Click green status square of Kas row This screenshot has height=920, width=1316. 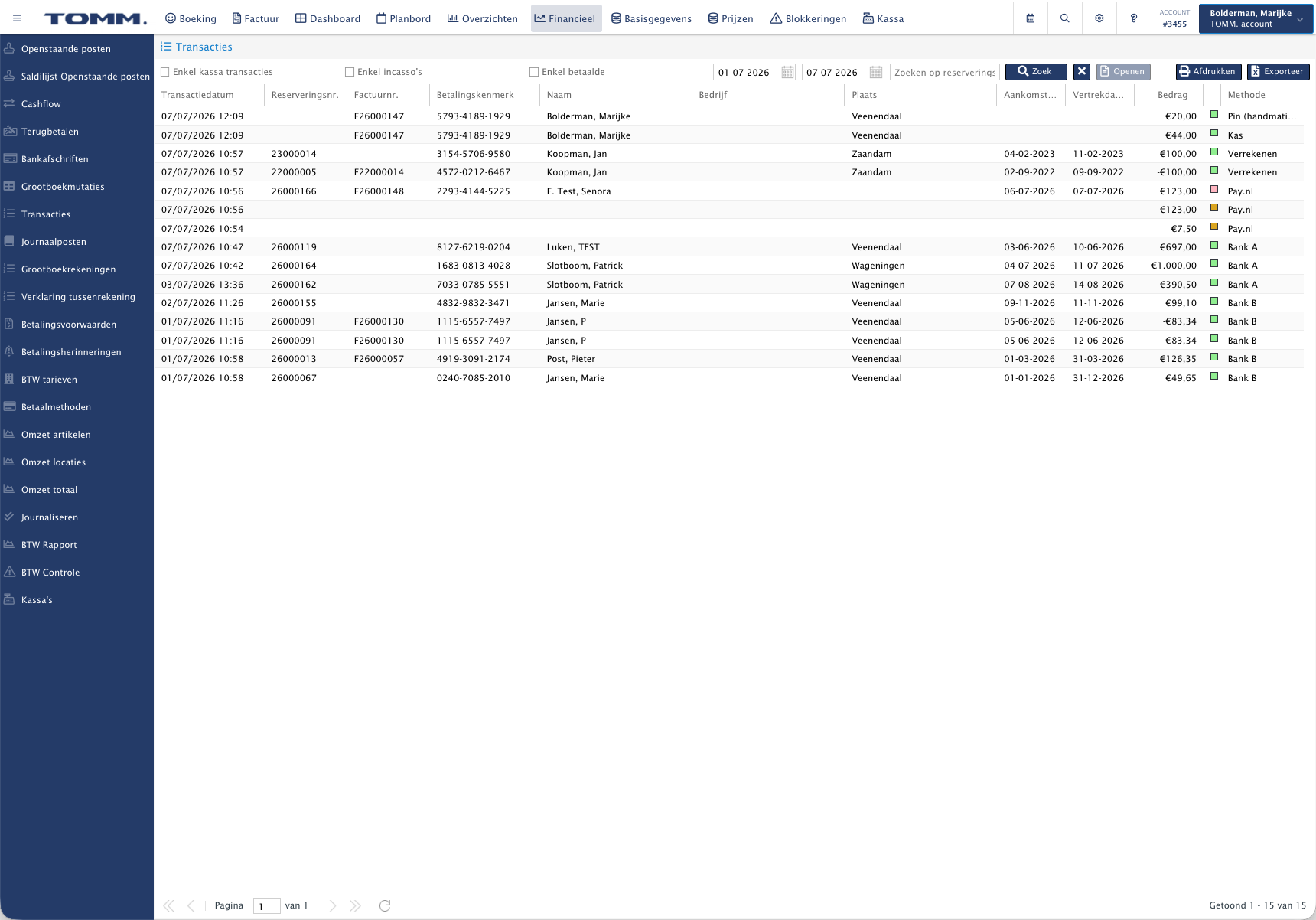1214,133
